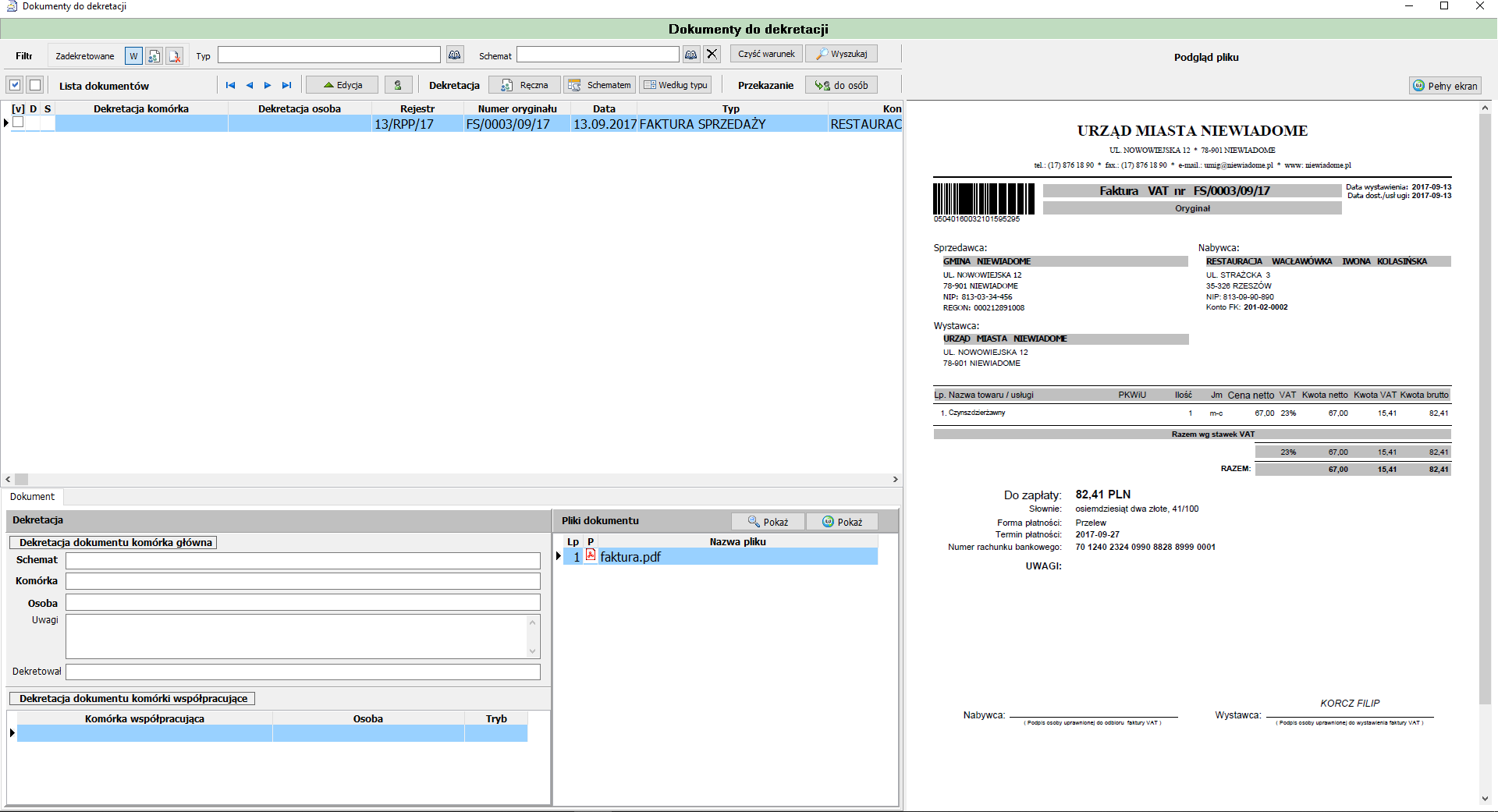
Task: Click invoice preview barcode image
Action: tap(983, 199)
